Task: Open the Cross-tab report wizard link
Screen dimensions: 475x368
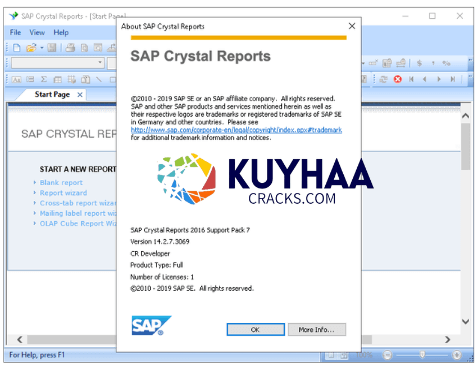Action: pyautogui.click(x=78, y=203)
